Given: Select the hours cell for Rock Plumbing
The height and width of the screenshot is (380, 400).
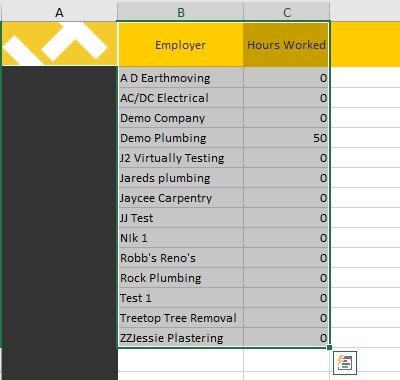Looking at the screenshot, I should point(286,278).
